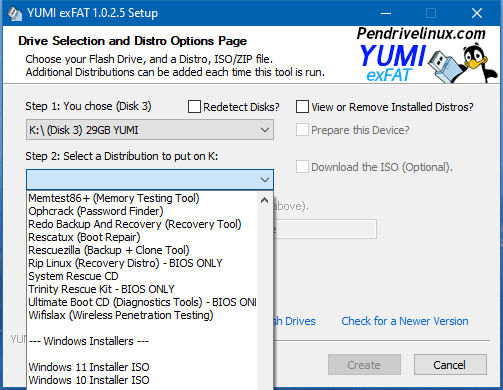Select System Rescue CD from list
The width and height of the screenshot is (503, 390).
pyautogui.click(x=73, y=276)
